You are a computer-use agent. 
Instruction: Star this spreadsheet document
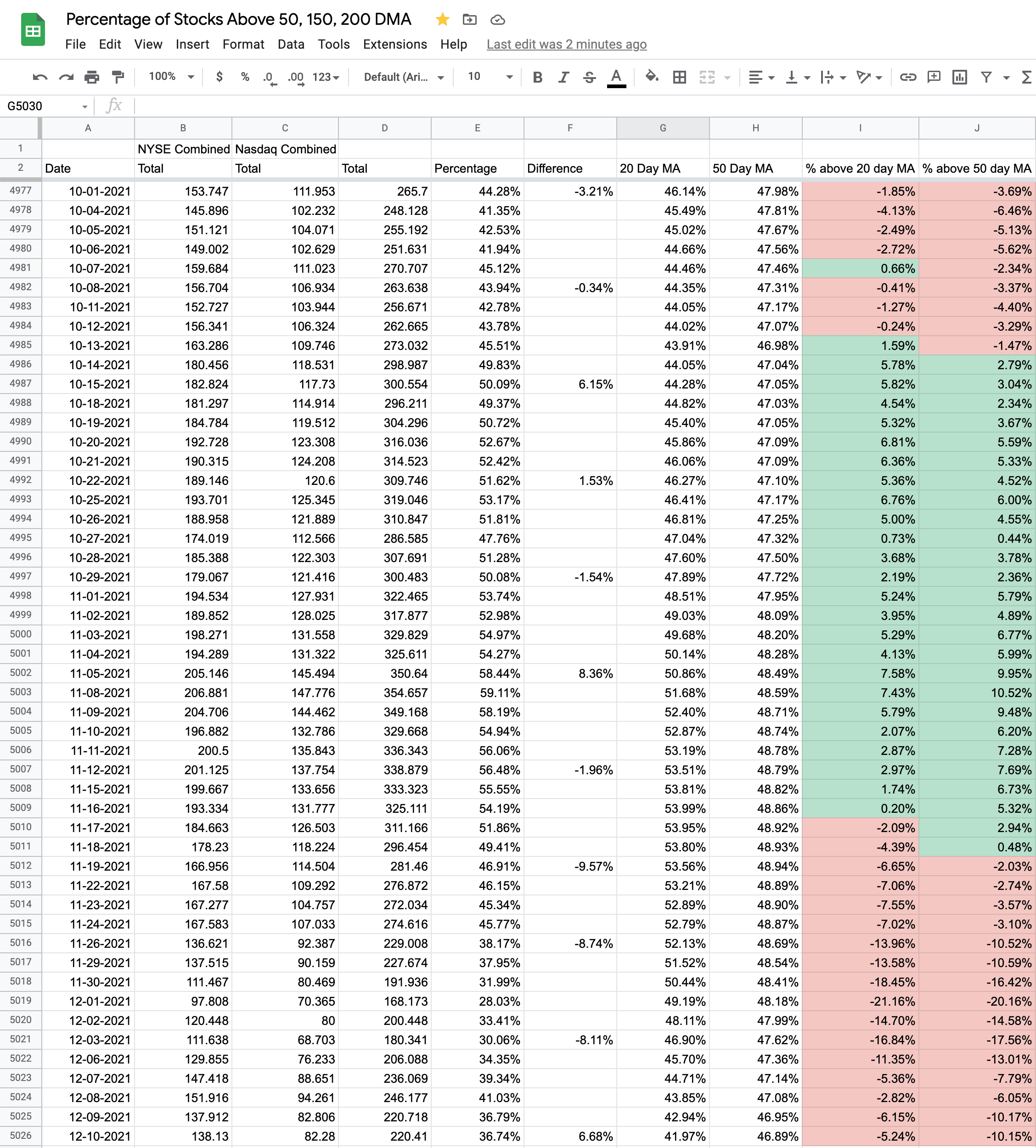click(442, 20)
